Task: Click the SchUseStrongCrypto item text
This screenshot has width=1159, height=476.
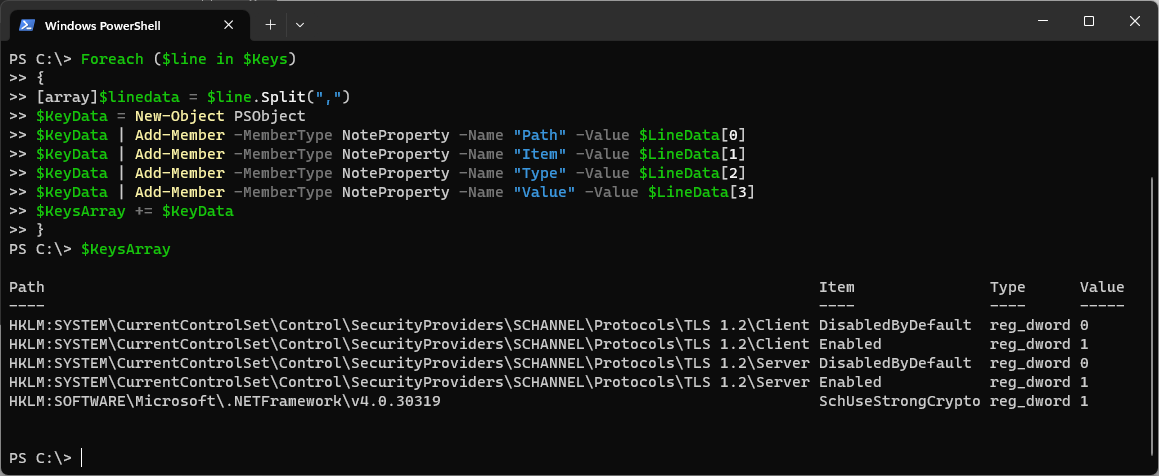Action: [899, 401]
